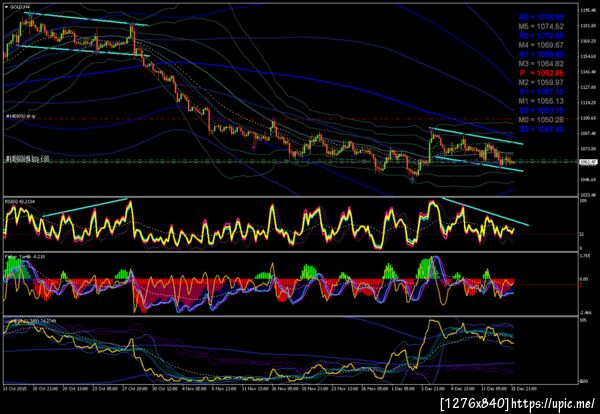Select rising cyan trendline in RSI window
This screenshot has height=414, width=600.
(85, 207)
